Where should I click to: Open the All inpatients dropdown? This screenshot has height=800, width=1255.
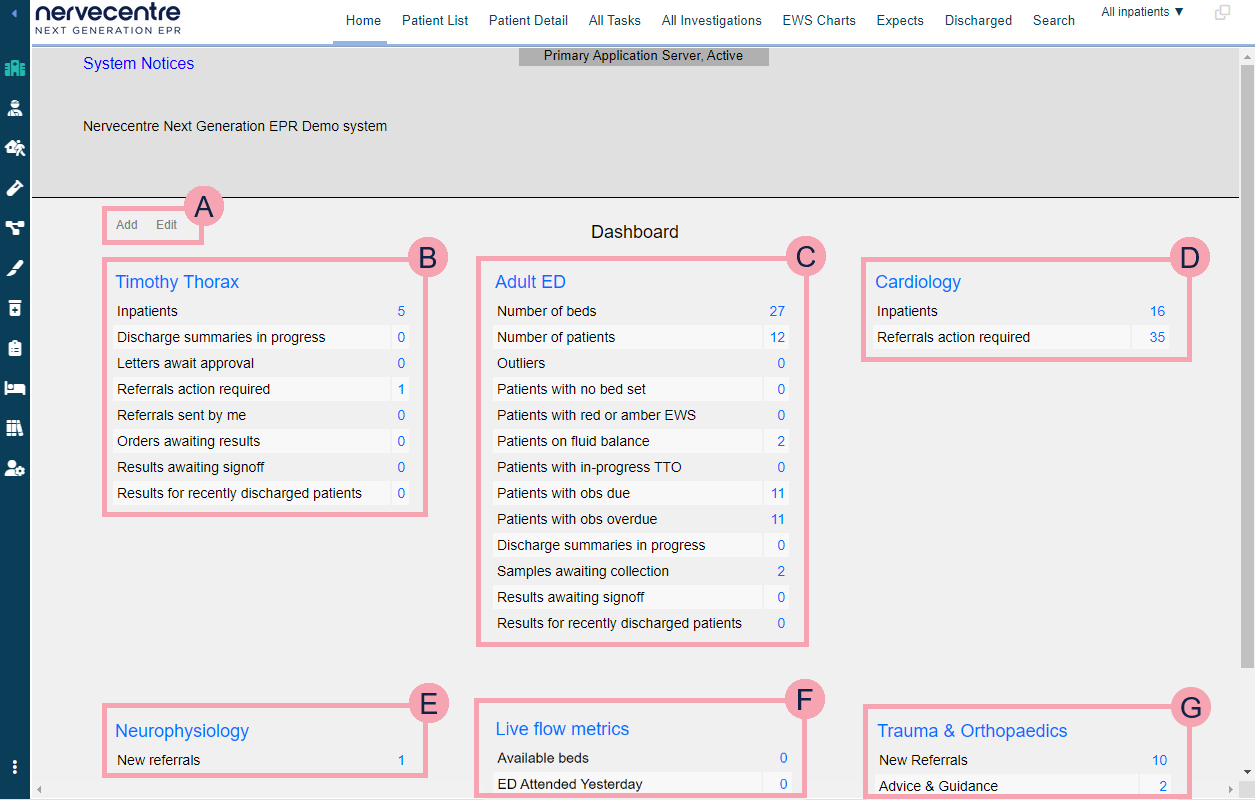(1142, 12)
